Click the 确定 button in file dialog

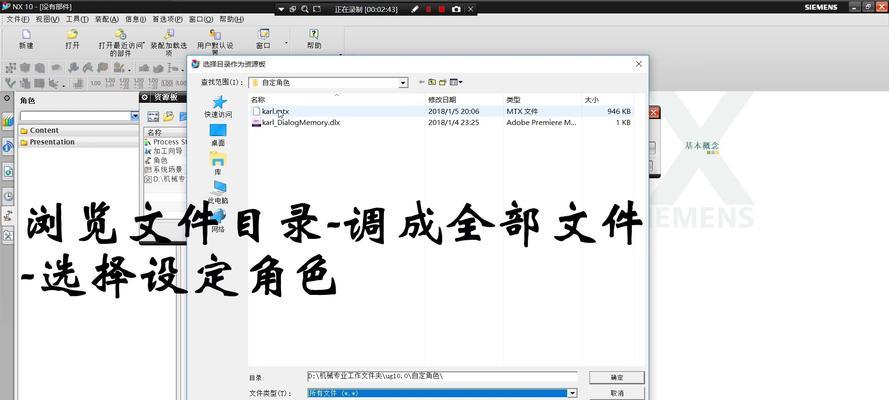pyautogui.click(x=617, y=377)
